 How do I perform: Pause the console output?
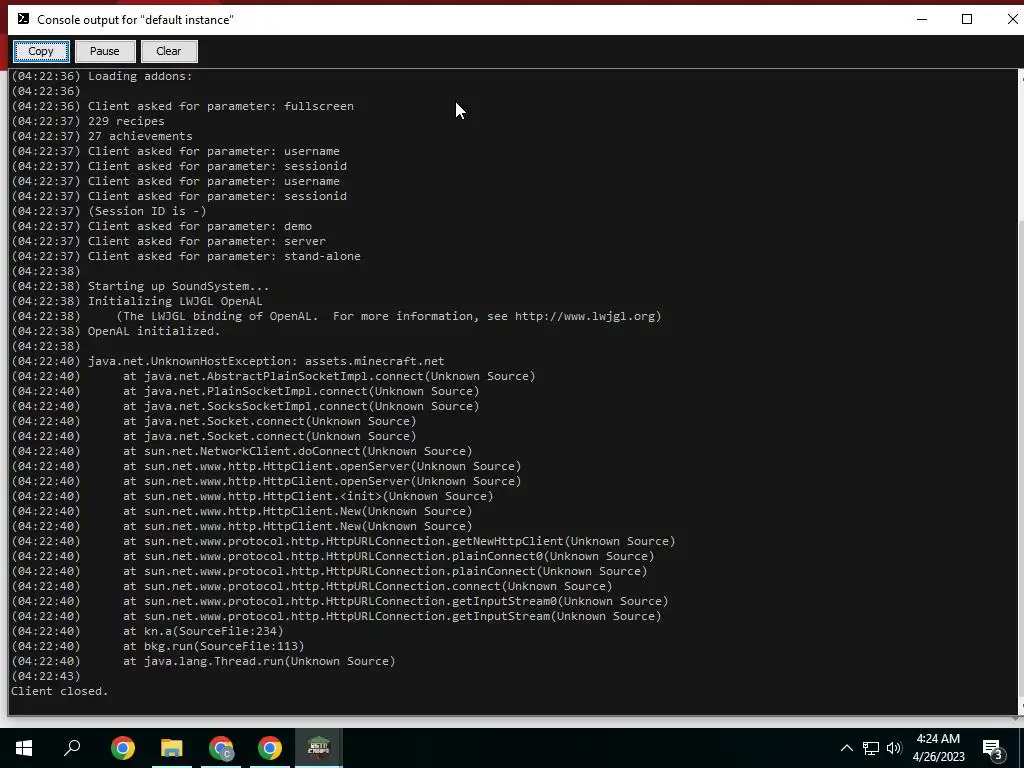coord(104,51)
